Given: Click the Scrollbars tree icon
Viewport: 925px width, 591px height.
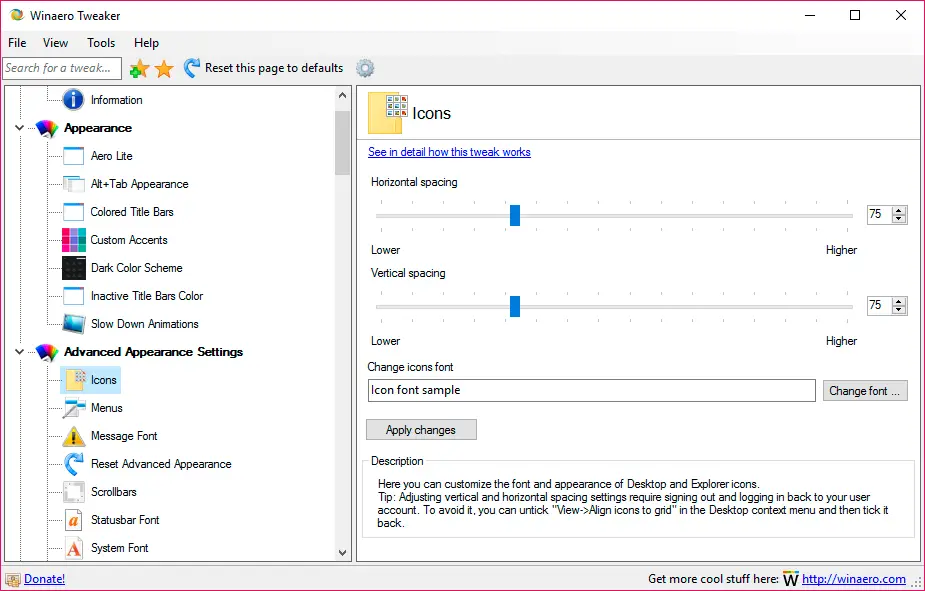Looking at the screenshot, I should pyautogui.click(x=74, y=492).
